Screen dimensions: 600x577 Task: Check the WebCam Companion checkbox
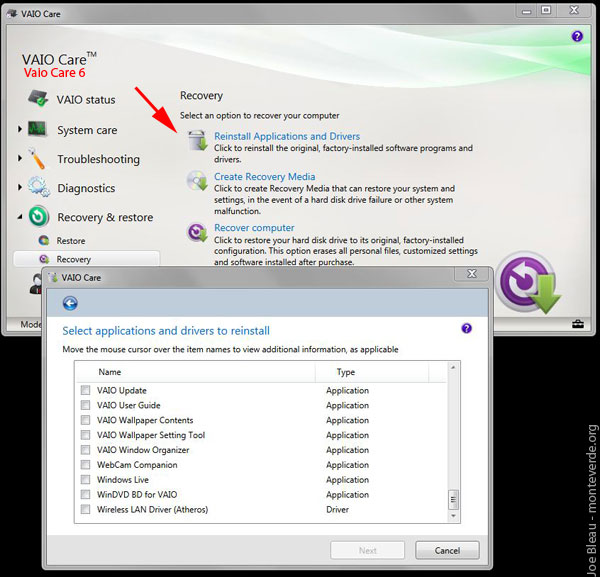coord(85,465)
